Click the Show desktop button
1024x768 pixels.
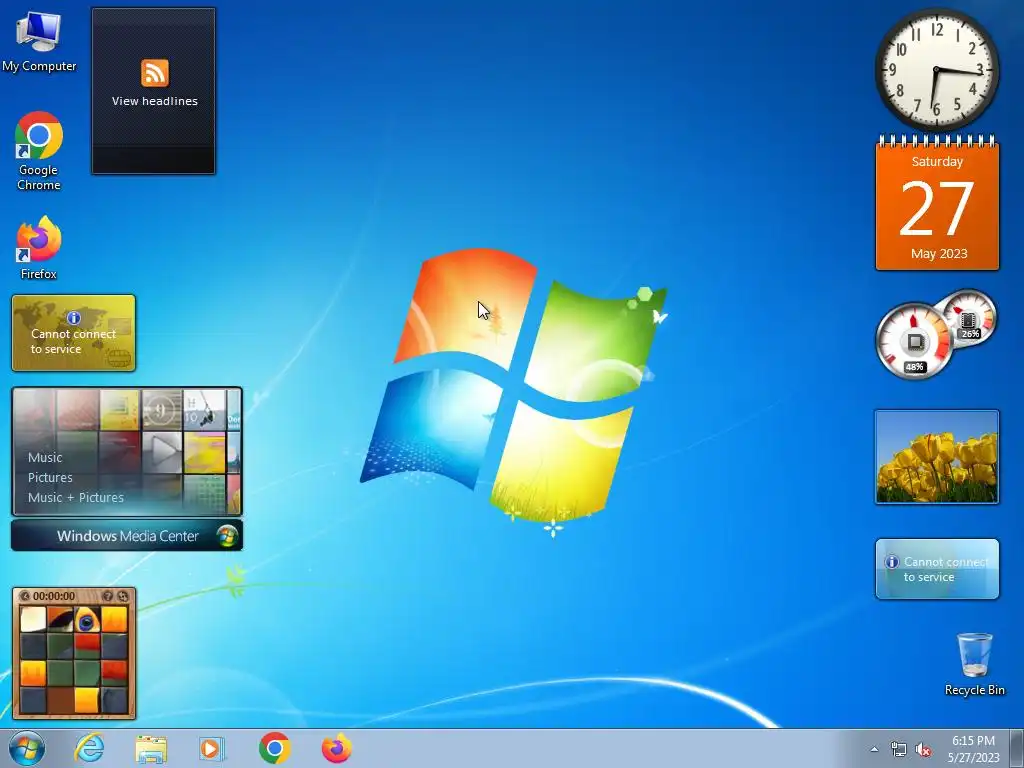[x=1017, y=748]
